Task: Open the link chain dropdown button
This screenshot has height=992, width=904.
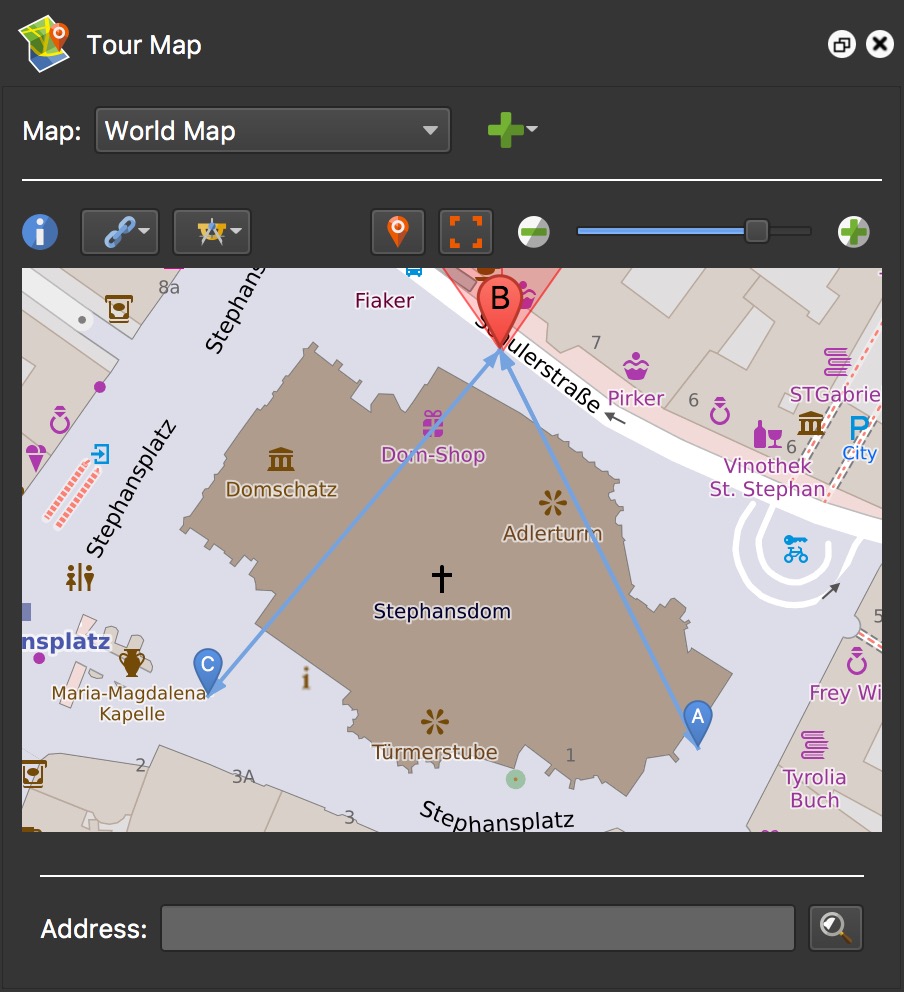Action: click(119, 233)
